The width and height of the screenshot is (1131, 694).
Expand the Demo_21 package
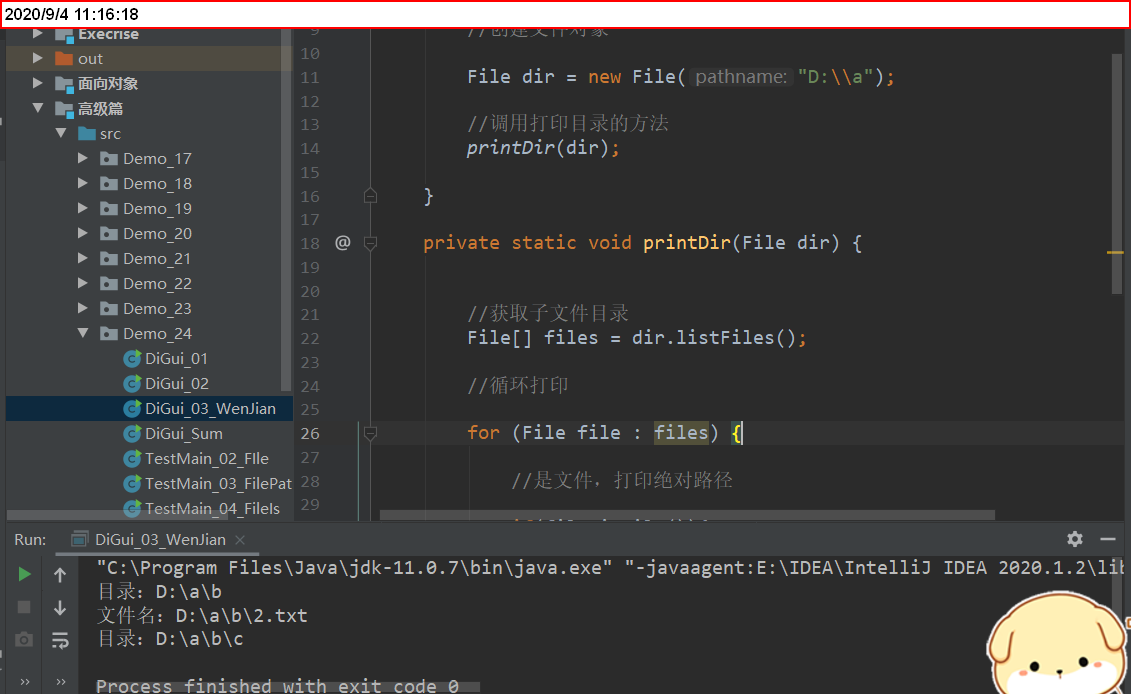point(83,258)
